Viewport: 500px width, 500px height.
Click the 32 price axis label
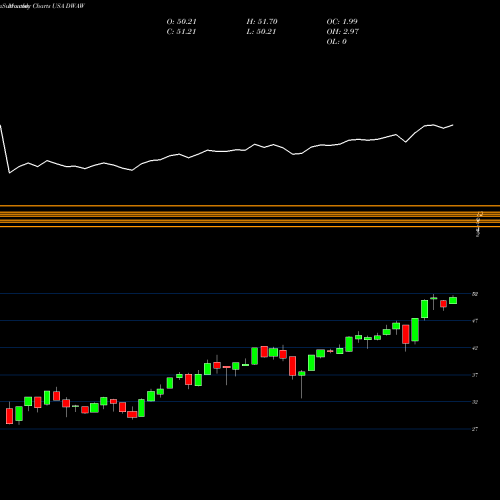475,402
